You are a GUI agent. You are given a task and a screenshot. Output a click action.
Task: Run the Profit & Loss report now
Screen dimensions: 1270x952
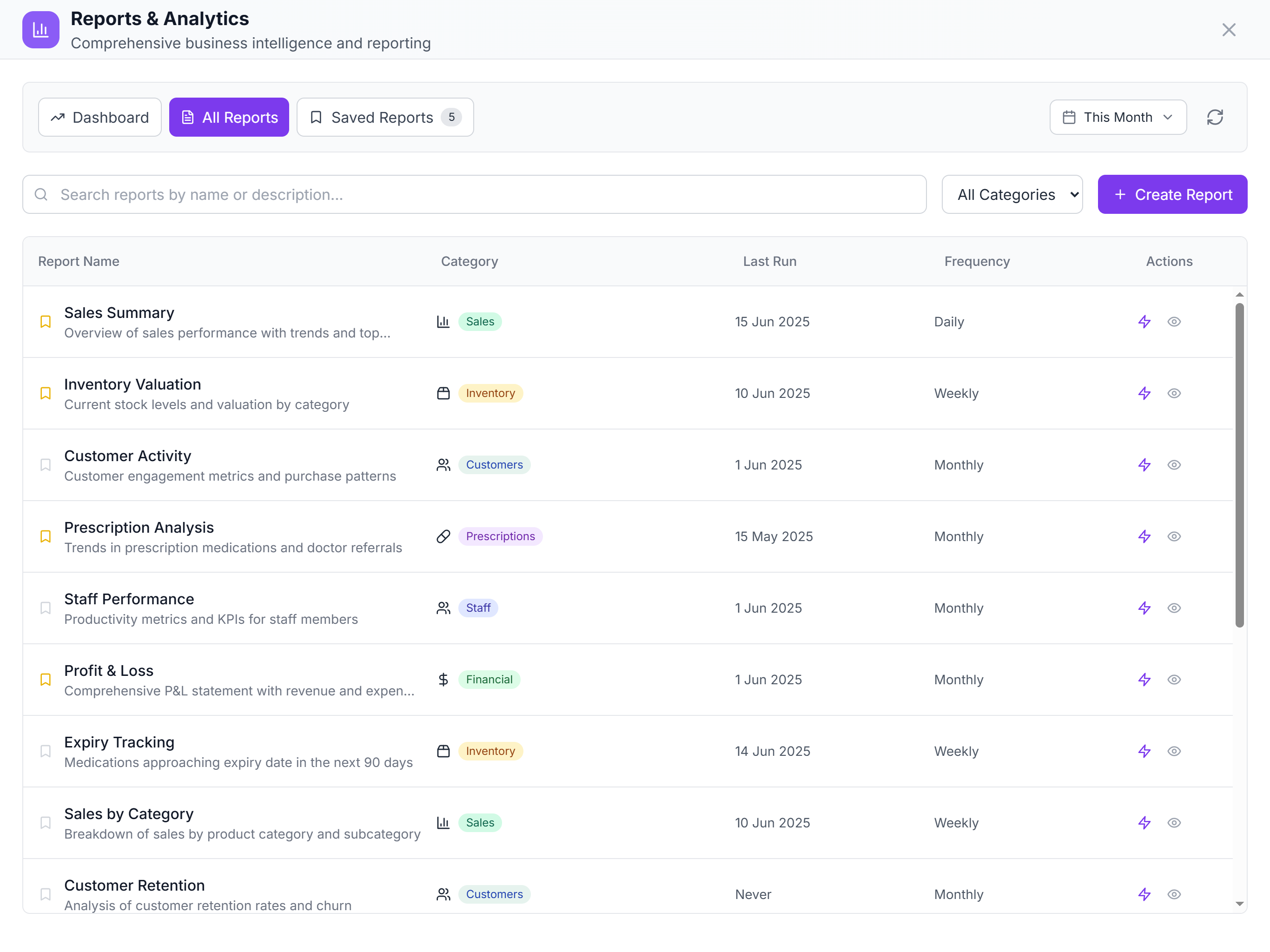coord(1144,680)
